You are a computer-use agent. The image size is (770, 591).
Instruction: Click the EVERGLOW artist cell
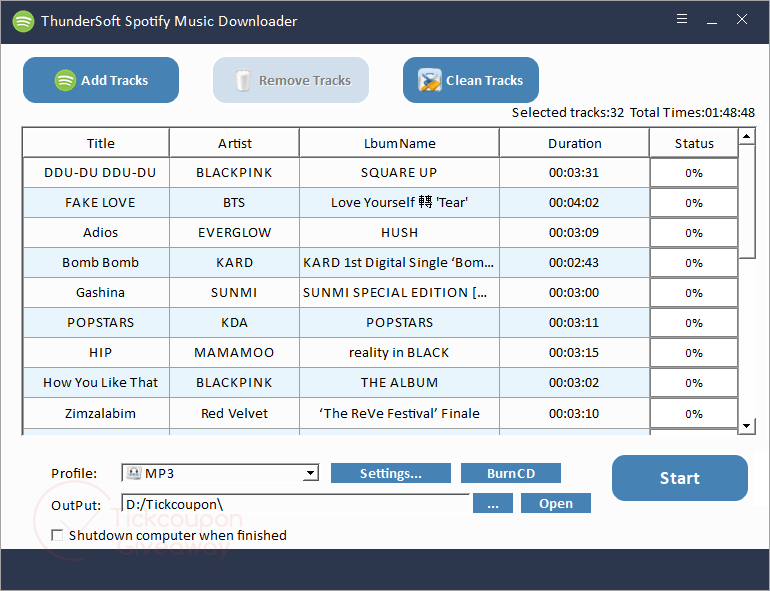click(x=234, y=232)
